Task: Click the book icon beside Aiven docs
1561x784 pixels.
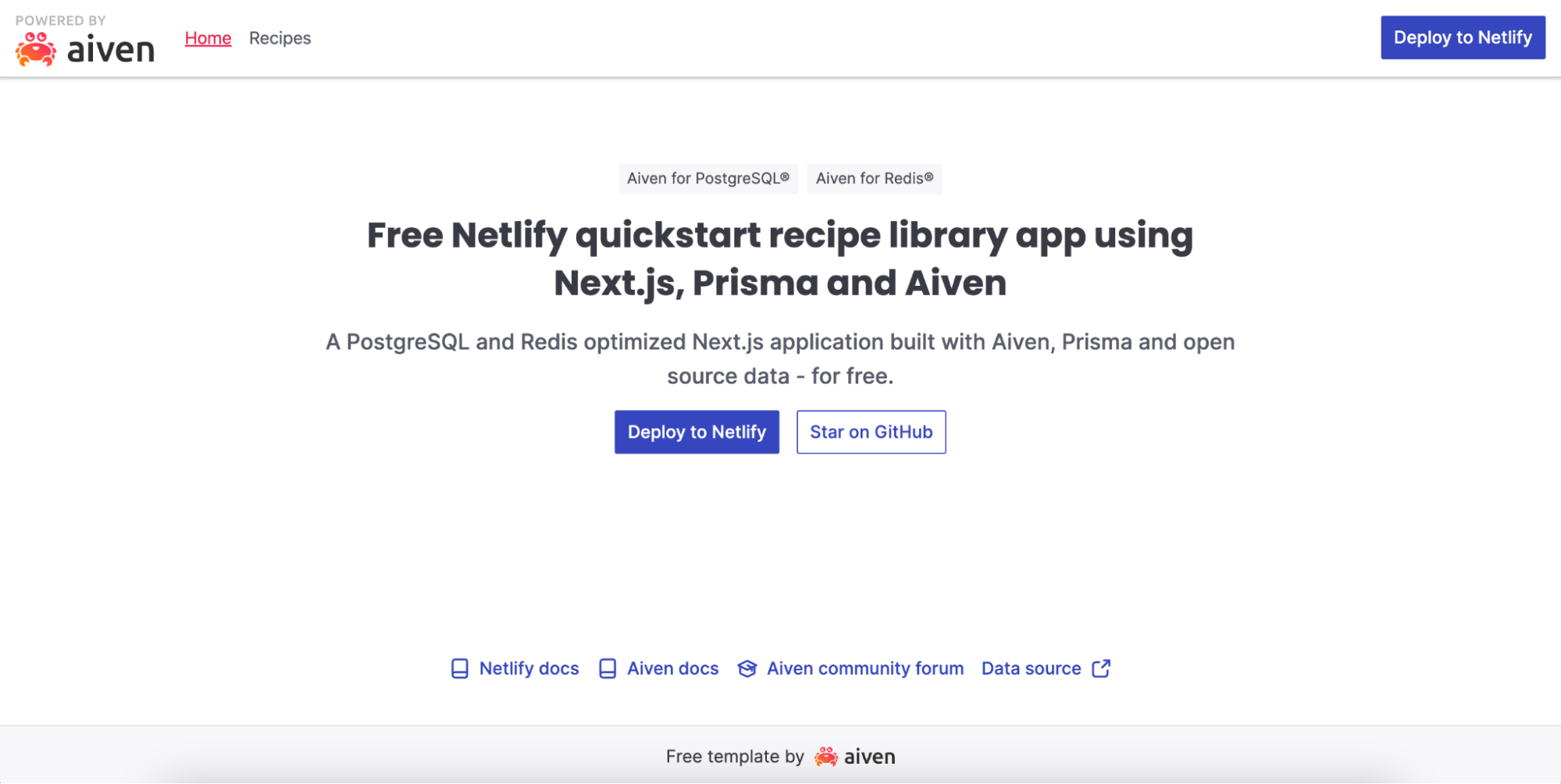Action: coord(608,669)
